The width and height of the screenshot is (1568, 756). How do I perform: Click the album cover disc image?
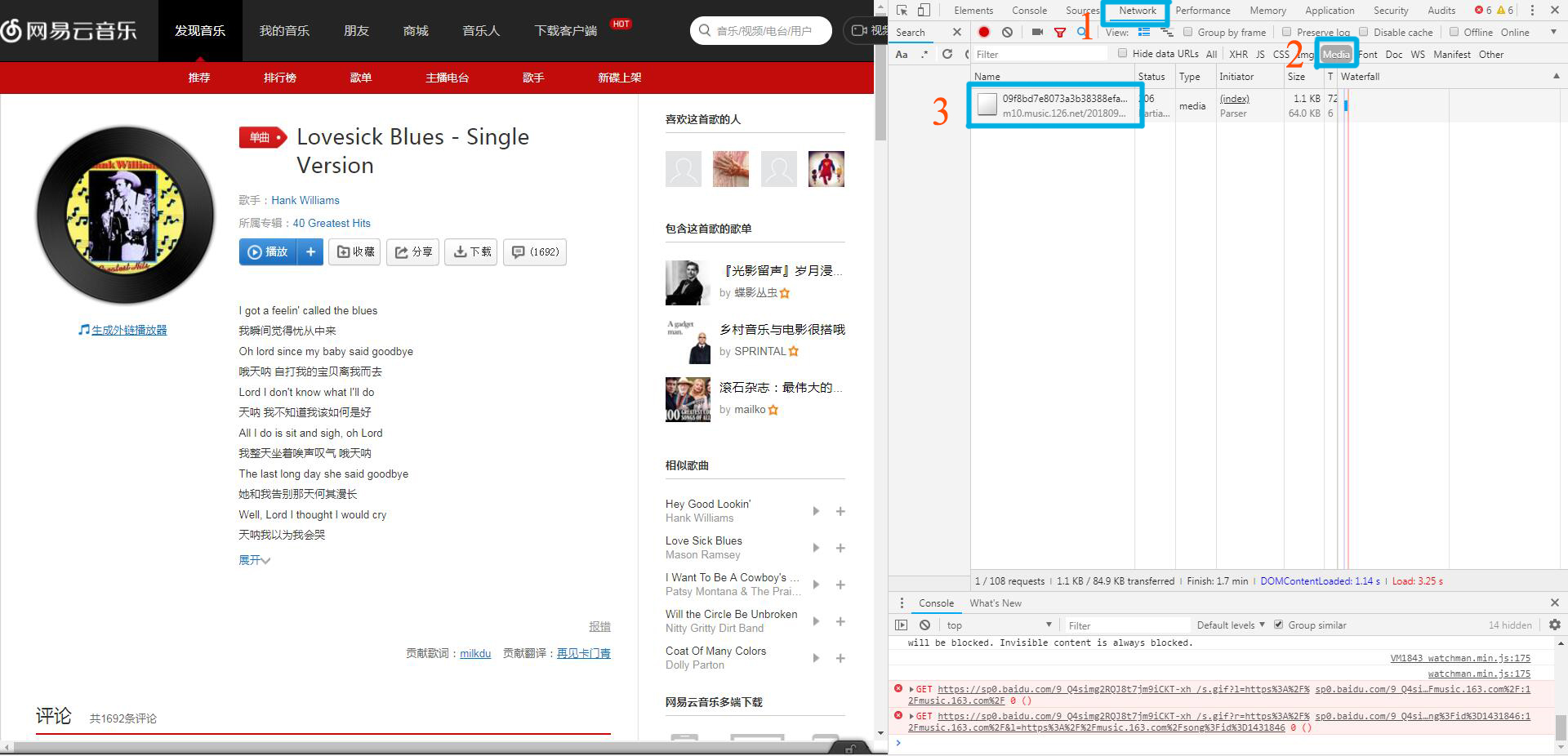[125, 216]
